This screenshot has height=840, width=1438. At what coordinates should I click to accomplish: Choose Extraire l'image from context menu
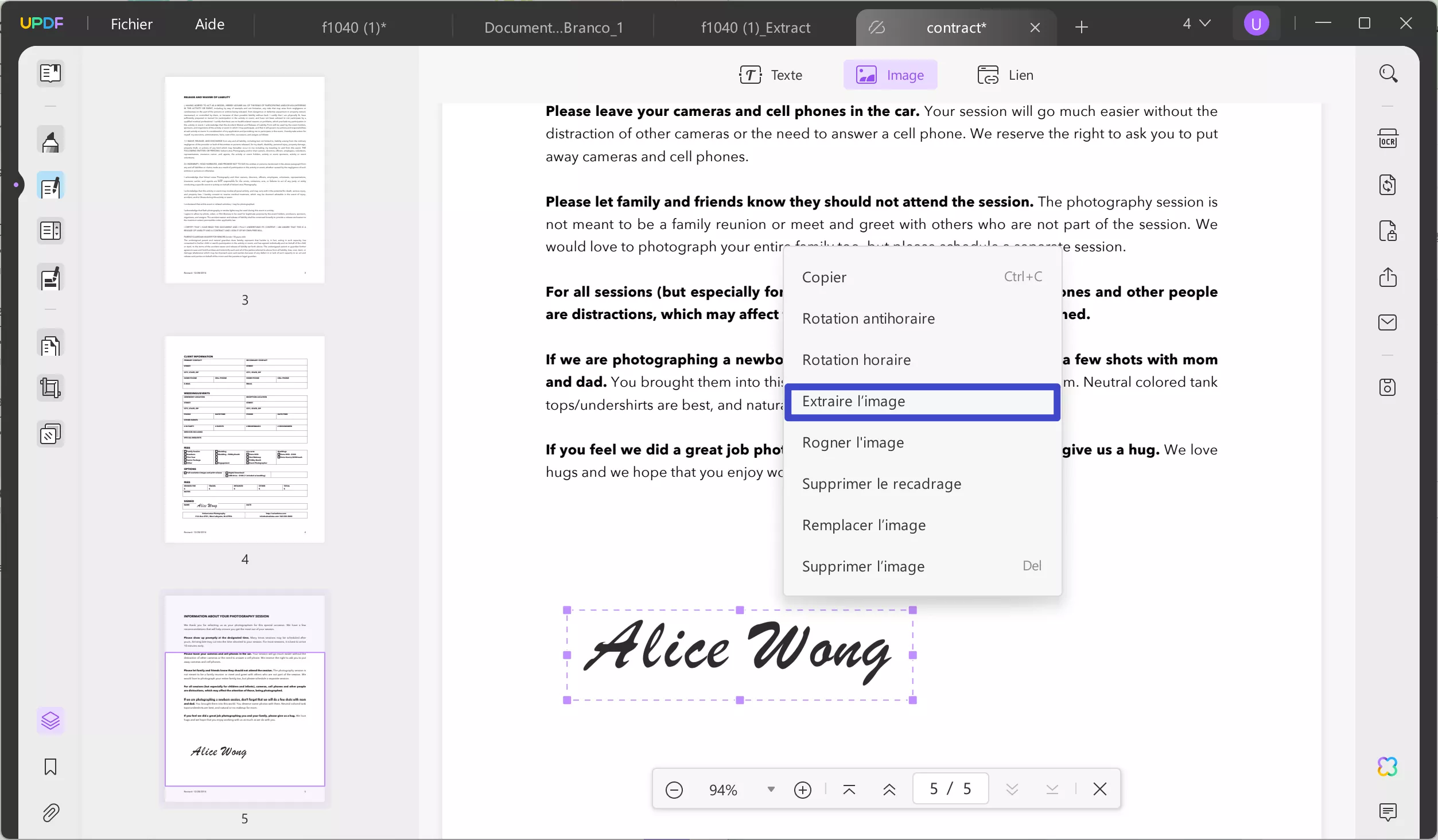pos(922,402)
